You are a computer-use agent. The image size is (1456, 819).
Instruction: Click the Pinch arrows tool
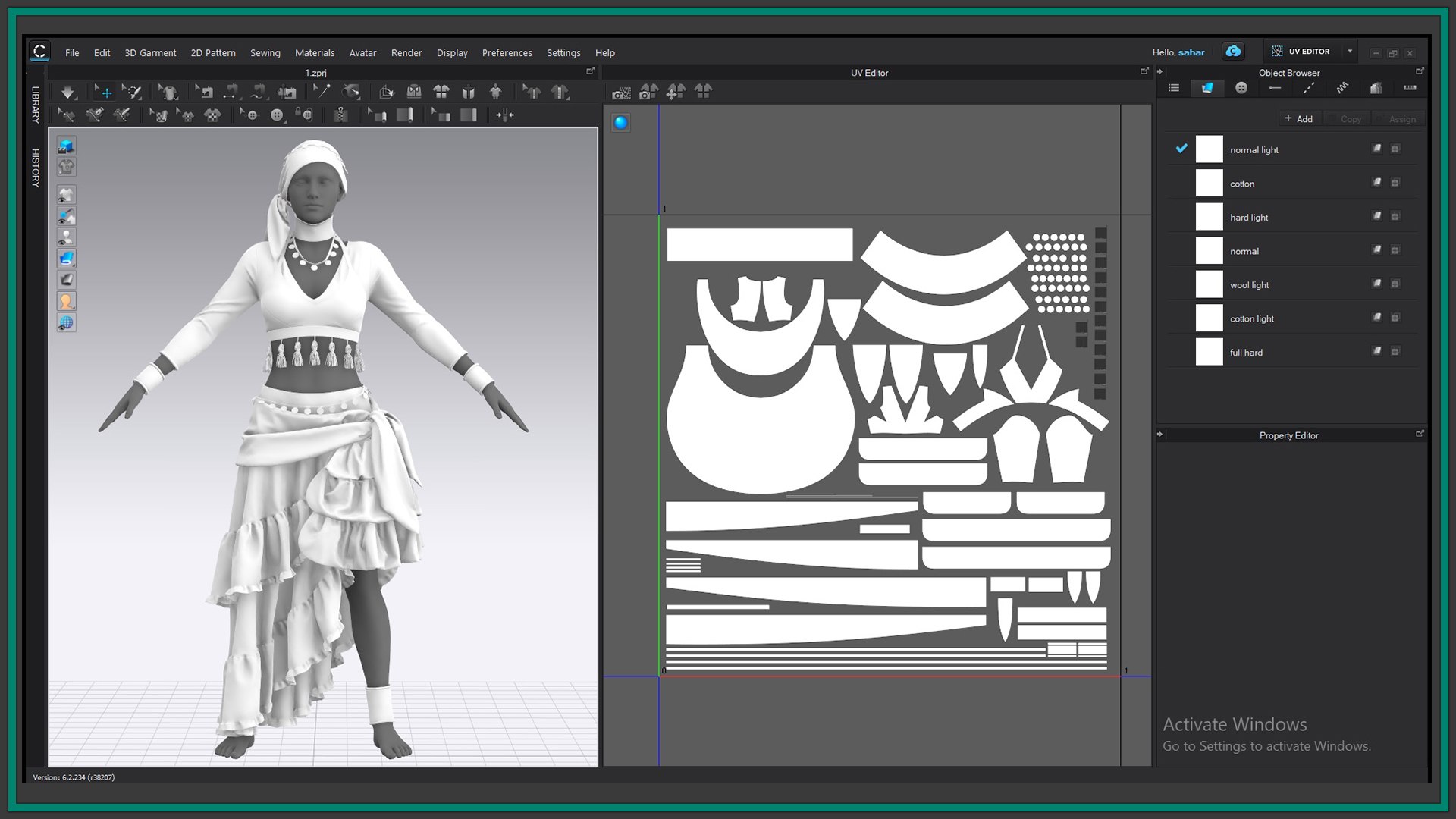pyautogui.click(x=505, y=115)
